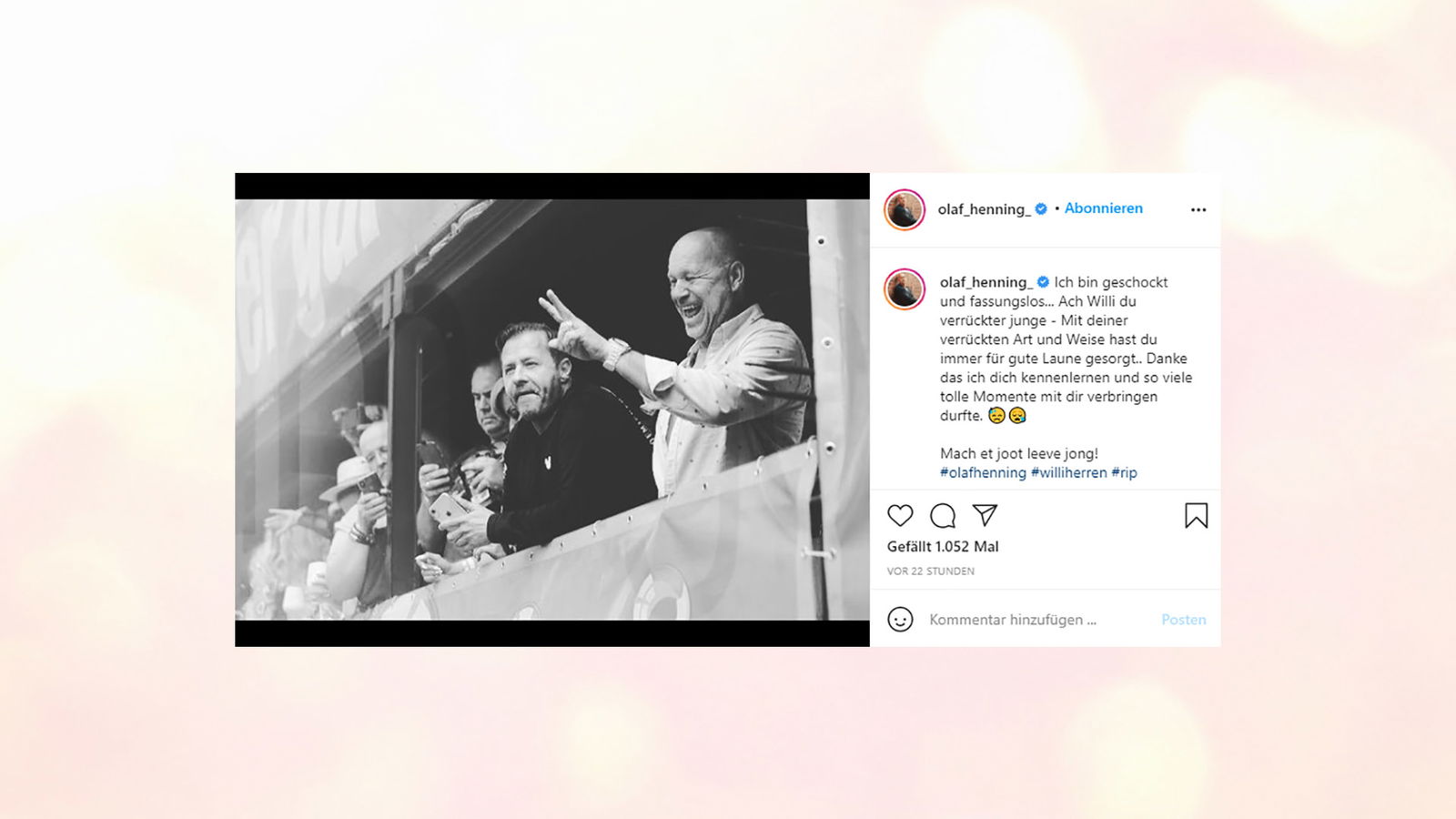Open #olafhenning hashtag
The image size is (1456, 819).
[983, 472]
